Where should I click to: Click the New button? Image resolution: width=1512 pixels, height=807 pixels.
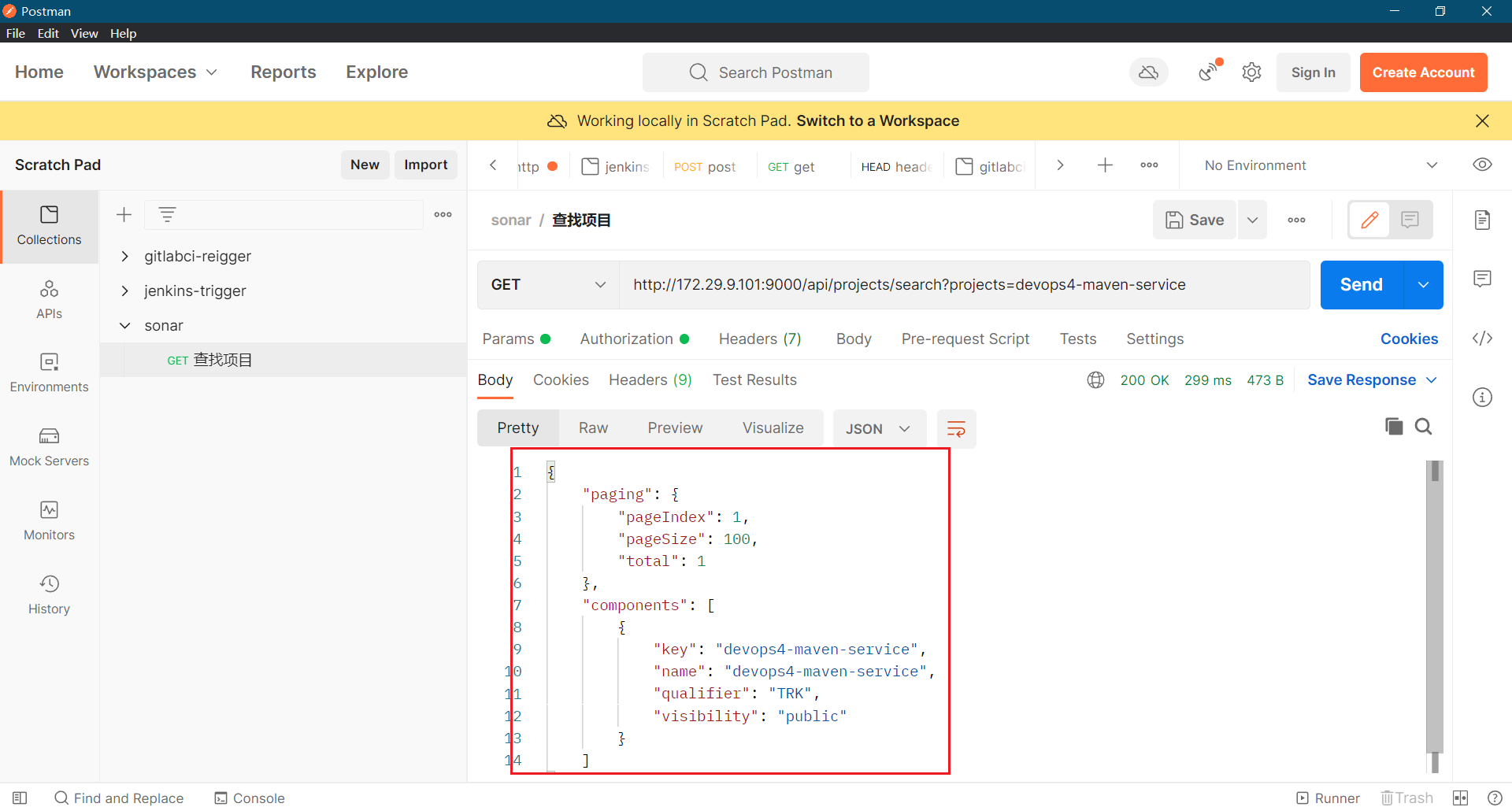click(x=365, y=165)
